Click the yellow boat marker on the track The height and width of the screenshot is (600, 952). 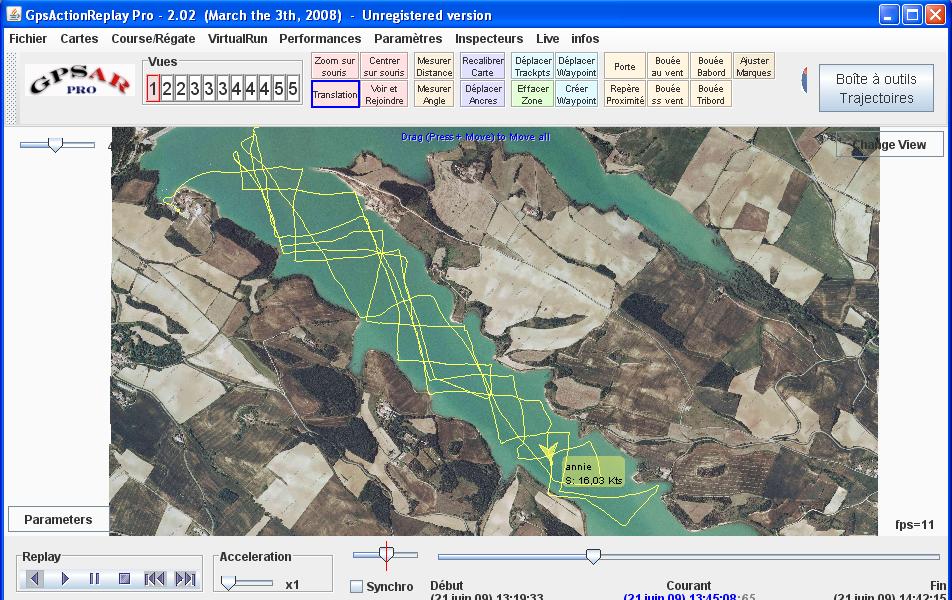coord(548,451)
